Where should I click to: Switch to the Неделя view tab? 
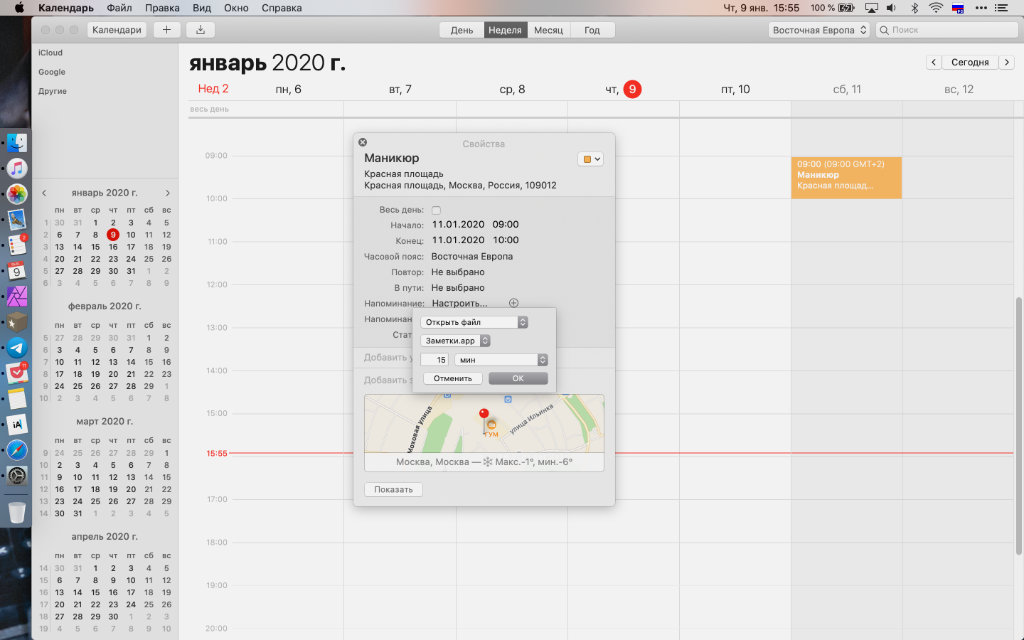point(505,30)
